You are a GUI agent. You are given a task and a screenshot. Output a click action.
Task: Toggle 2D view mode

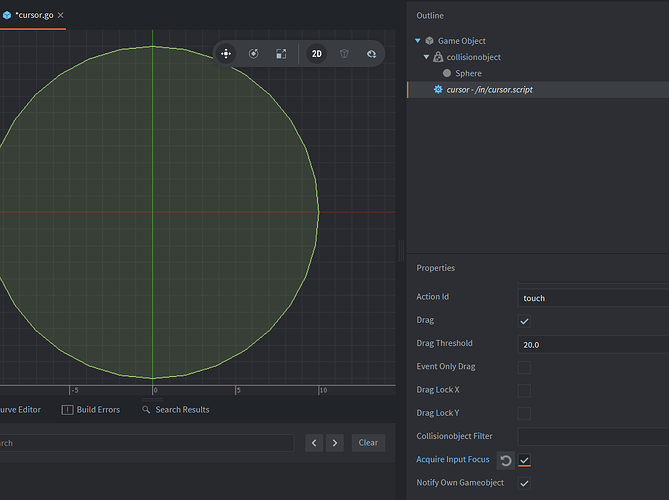(317, 54)
